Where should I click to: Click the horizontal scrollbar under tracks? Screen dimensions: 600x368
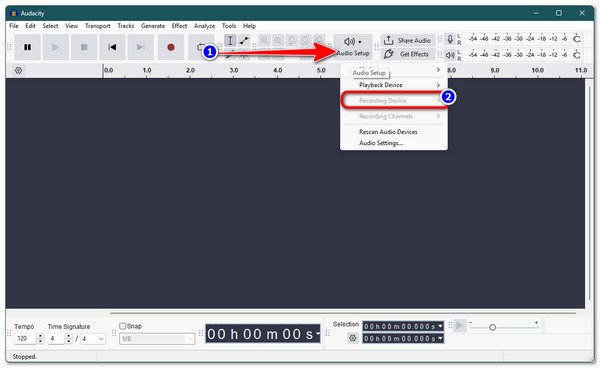(343, 313)
